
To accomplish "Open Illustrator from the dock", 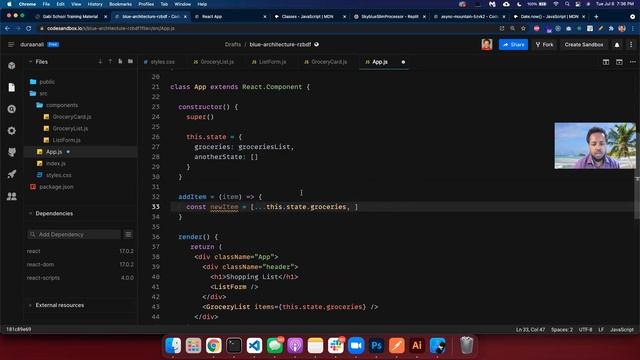I will coord(417,346).
